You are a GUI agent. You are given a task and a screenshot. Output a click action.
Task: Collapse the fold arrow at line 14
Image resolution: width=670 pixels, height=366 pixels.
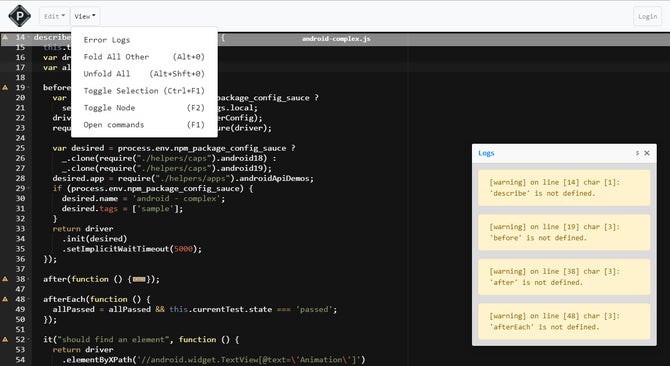[x=28, y=38]
